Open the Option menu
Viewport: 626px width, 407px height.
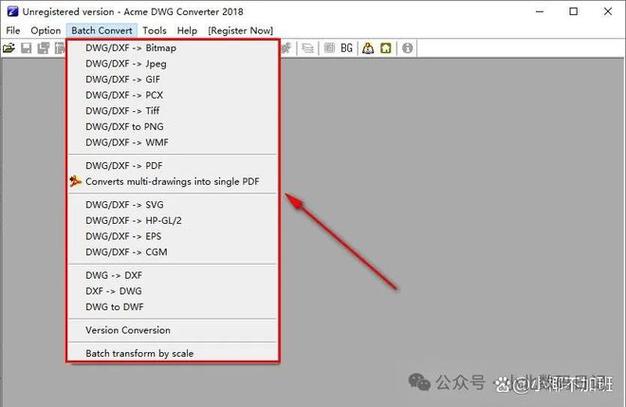click(x=45, y=31)
